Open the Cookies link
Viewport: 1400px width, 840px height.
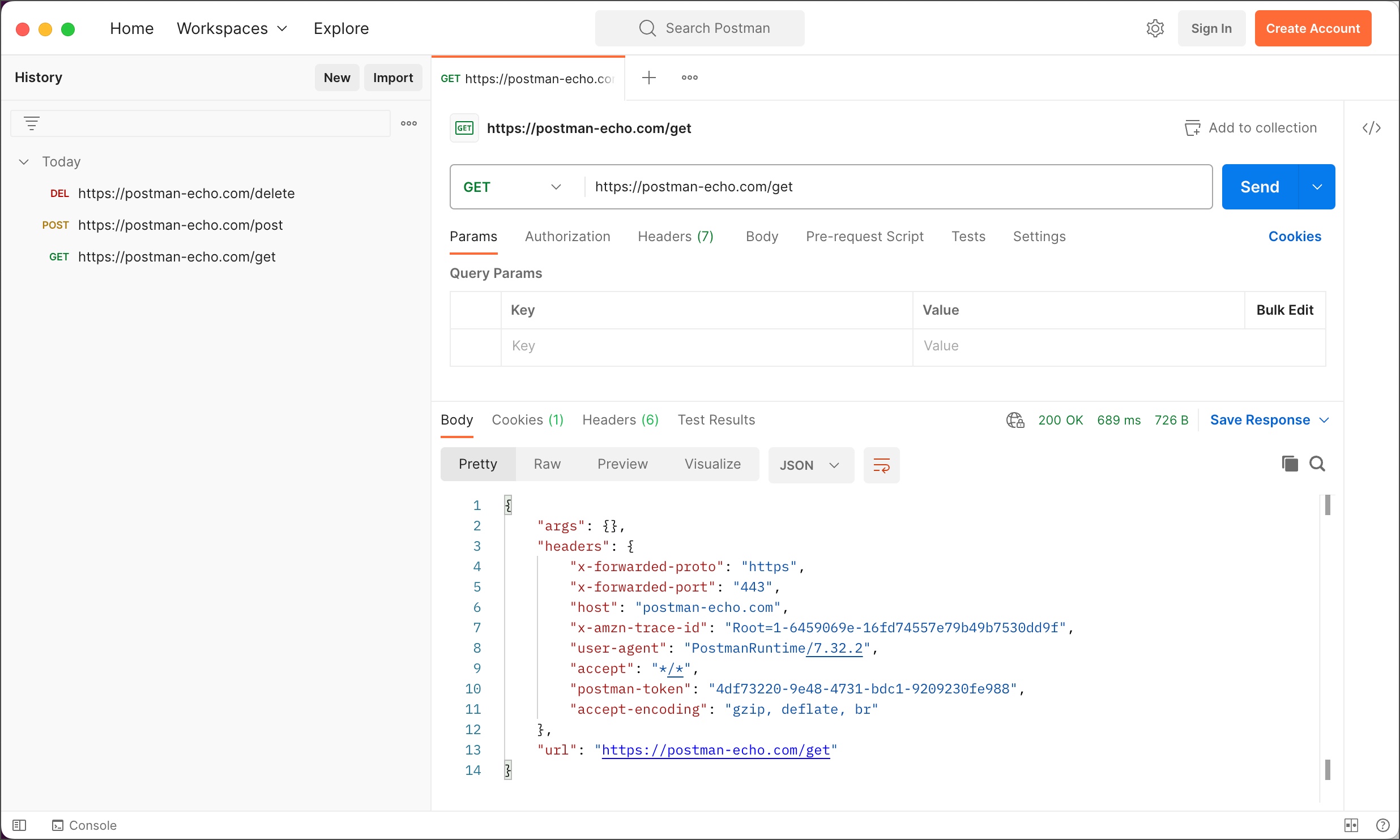(x=1295, y=237)
